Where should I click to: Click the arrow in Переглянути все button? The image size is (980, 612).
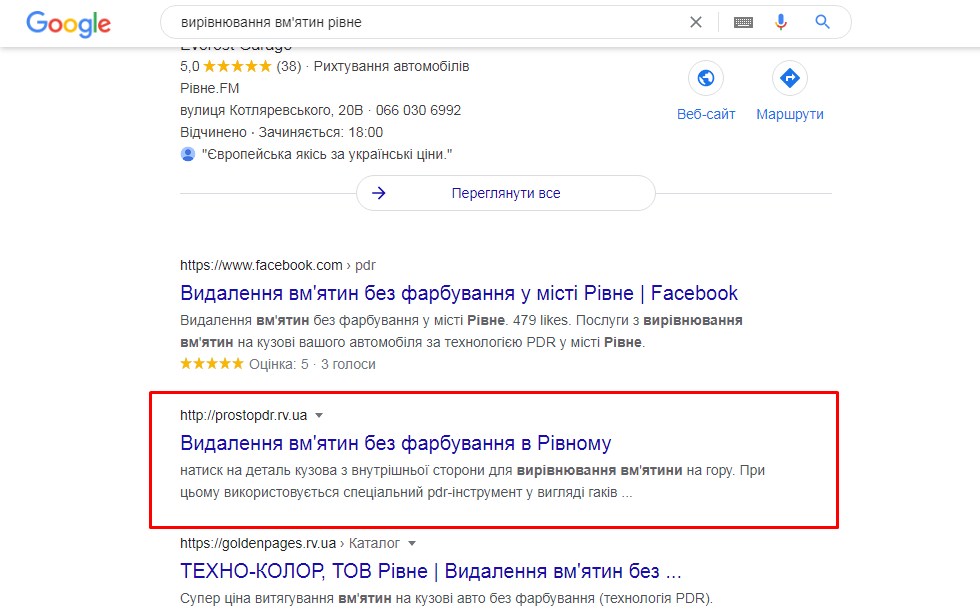coord(379,193)
